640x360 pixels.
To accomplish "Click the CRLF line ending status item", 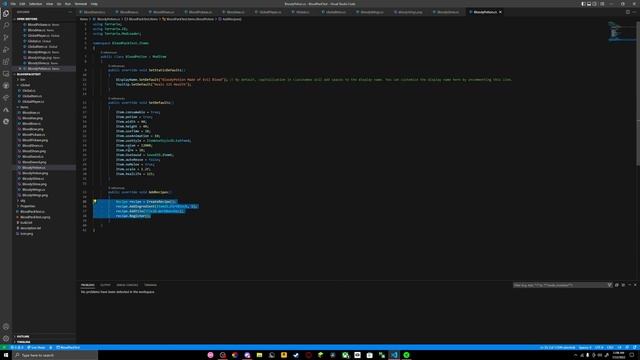I will pos(610,348).
